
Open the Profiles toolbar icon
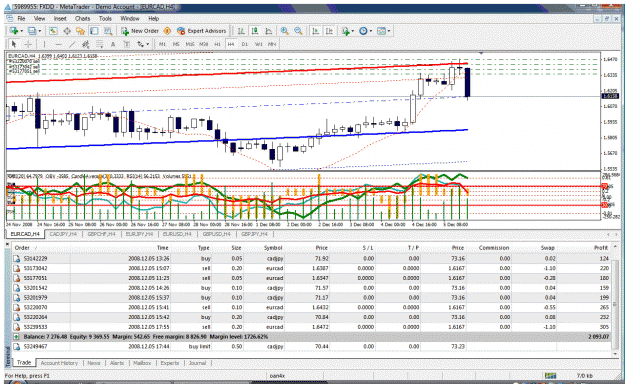[x=32, y=31]
